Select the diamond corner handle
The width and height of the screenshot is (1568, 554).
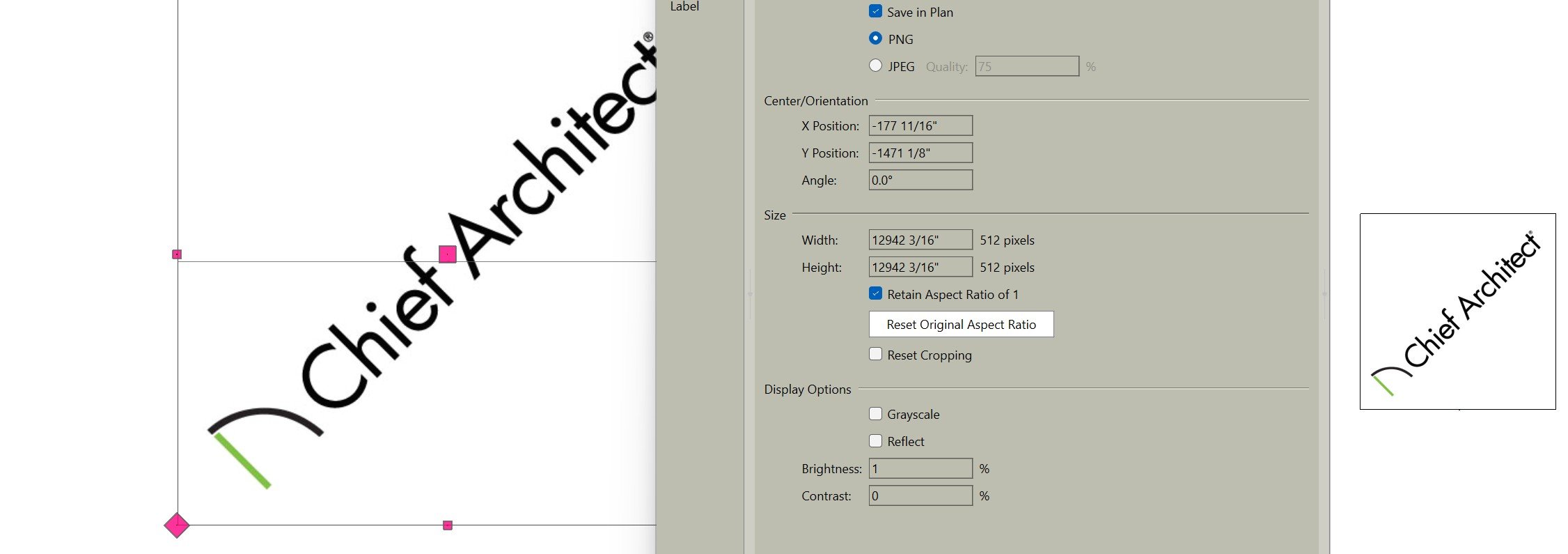click(x=177, y=525)
